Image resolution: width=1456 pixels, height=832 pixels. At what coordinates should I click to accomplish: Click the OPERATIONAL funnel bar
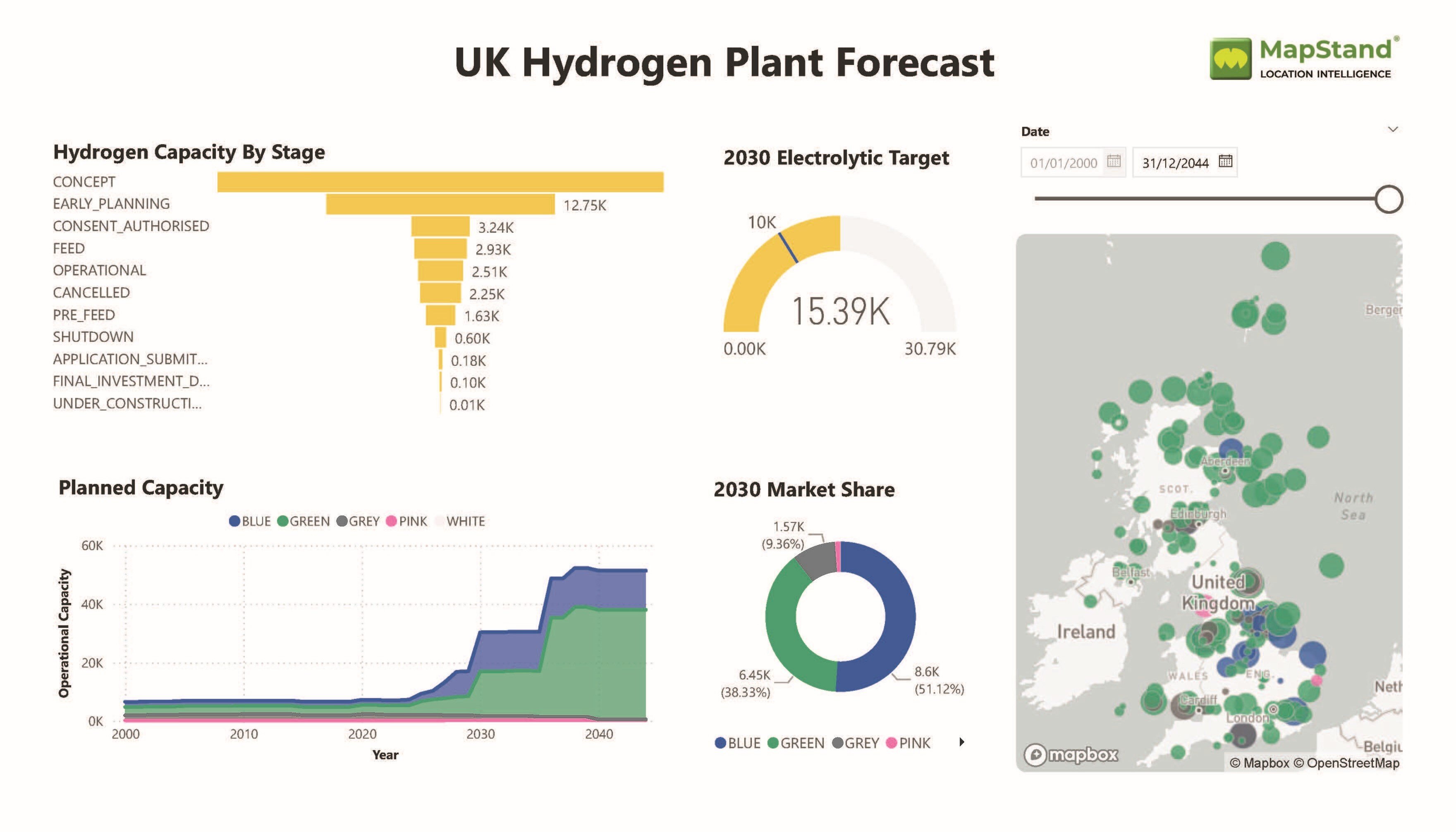coord(440,271)
